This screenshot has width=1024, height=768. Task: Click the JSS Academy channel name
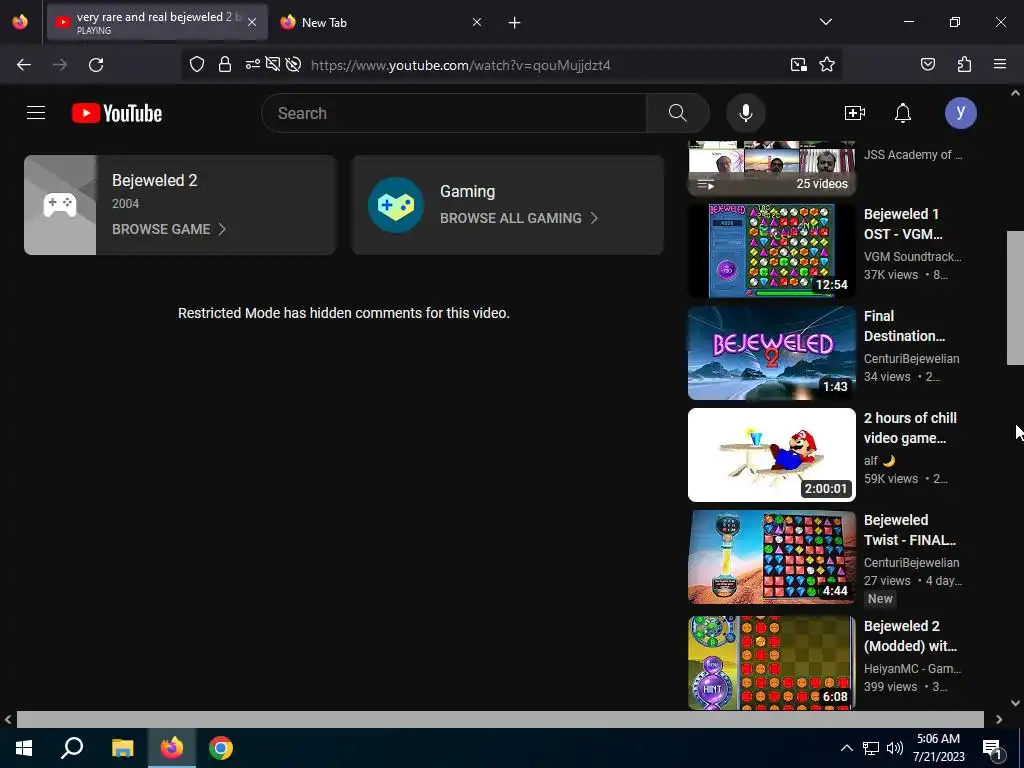tap(912, 155)
